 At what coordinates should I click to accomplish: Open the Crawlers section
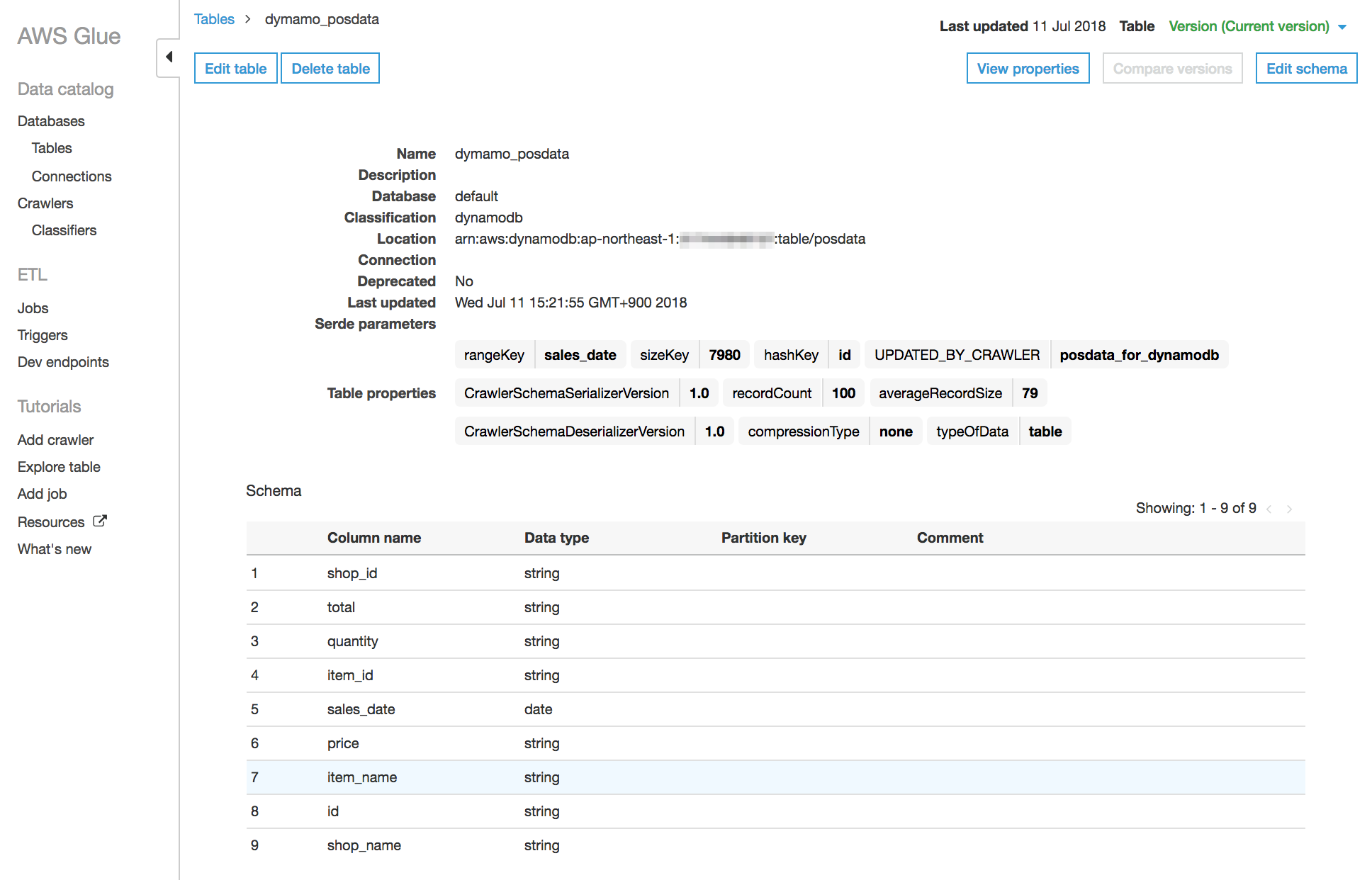[x=45, y=203]
